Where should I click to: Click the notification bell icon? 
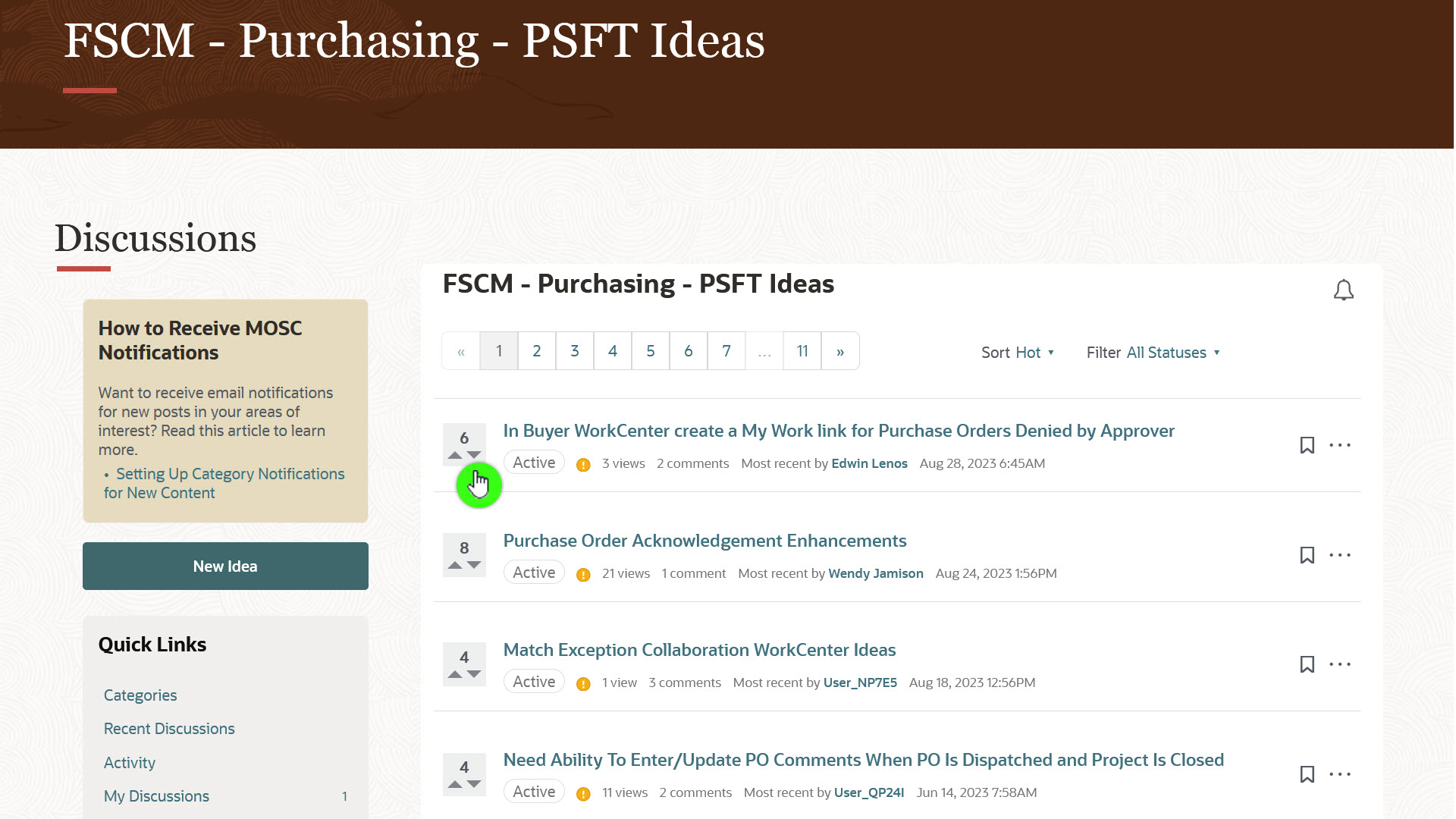[1343, 290]
